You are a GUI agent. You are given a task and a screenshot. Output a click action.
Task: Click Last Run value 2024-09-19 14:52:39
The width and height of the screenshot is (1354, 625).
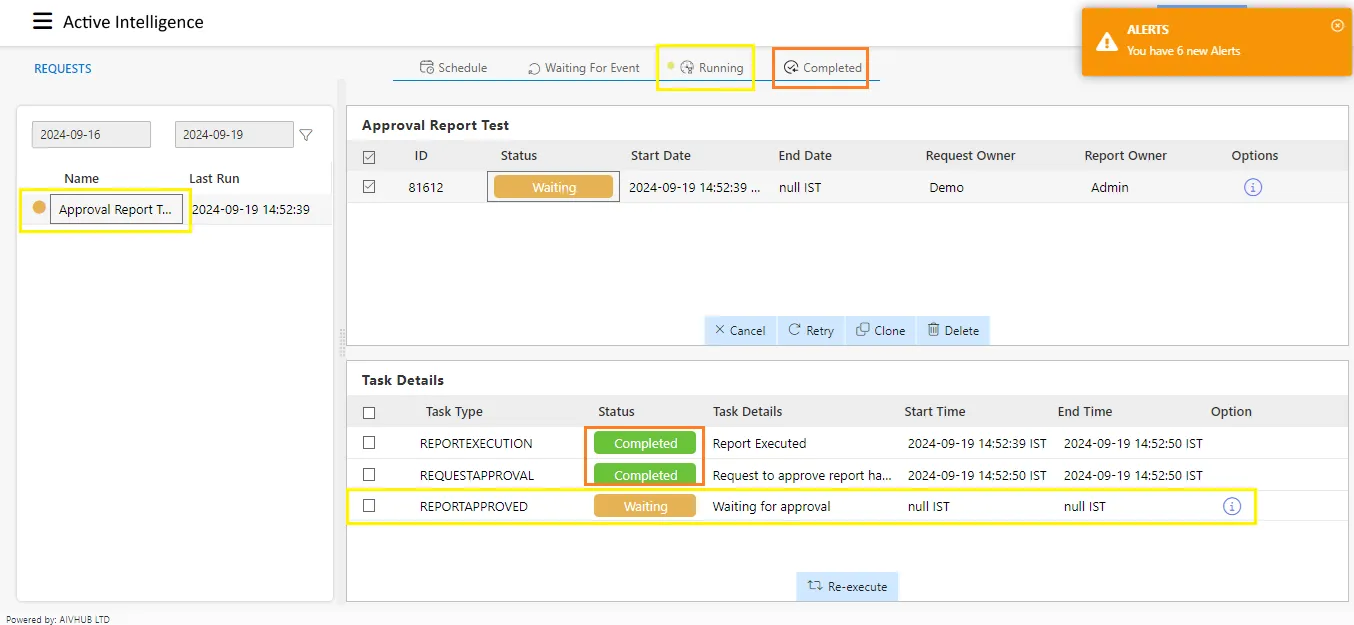coord(251,210)
